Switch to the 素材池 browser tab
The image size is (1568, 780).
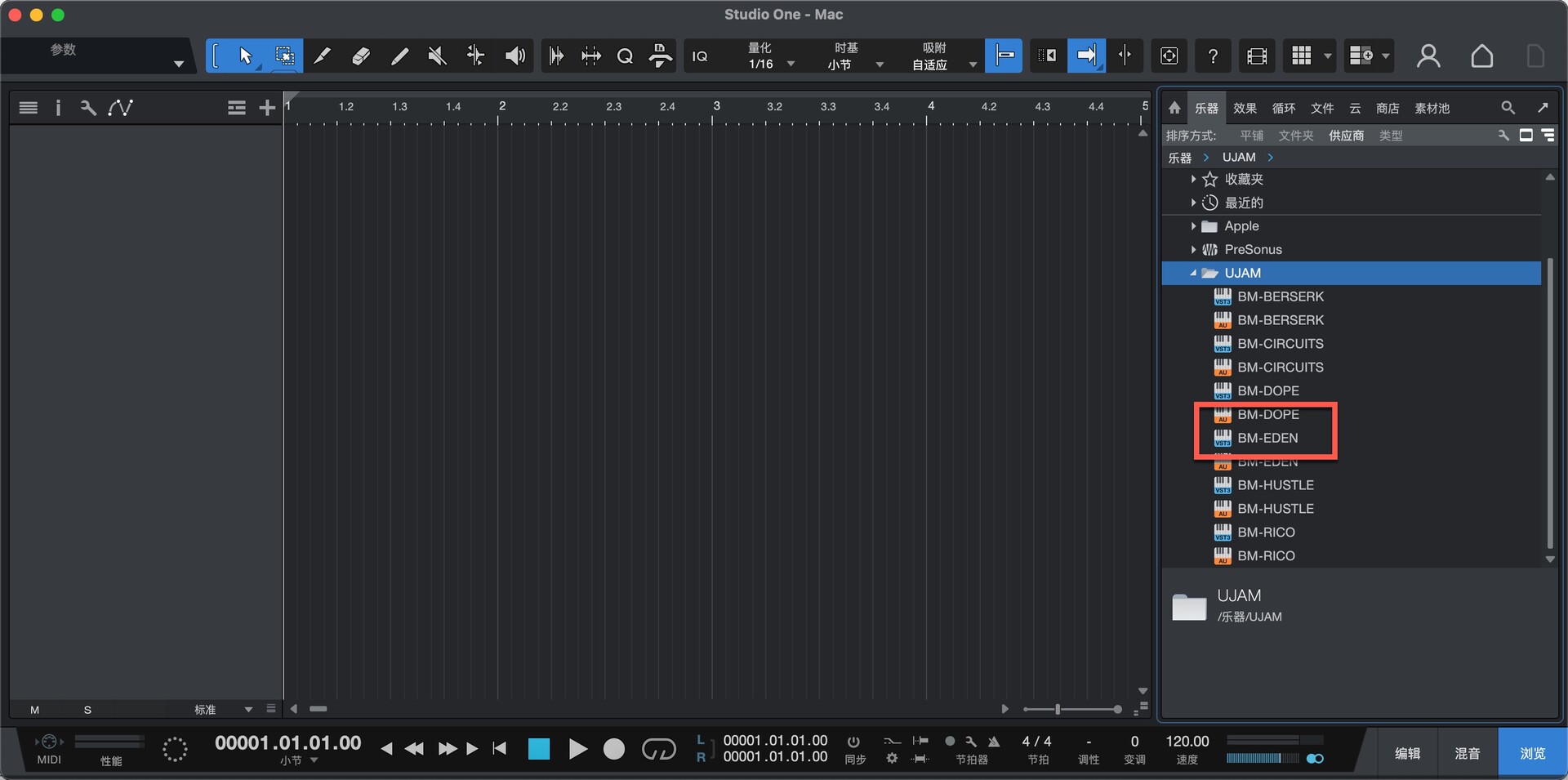point(1432,108)
